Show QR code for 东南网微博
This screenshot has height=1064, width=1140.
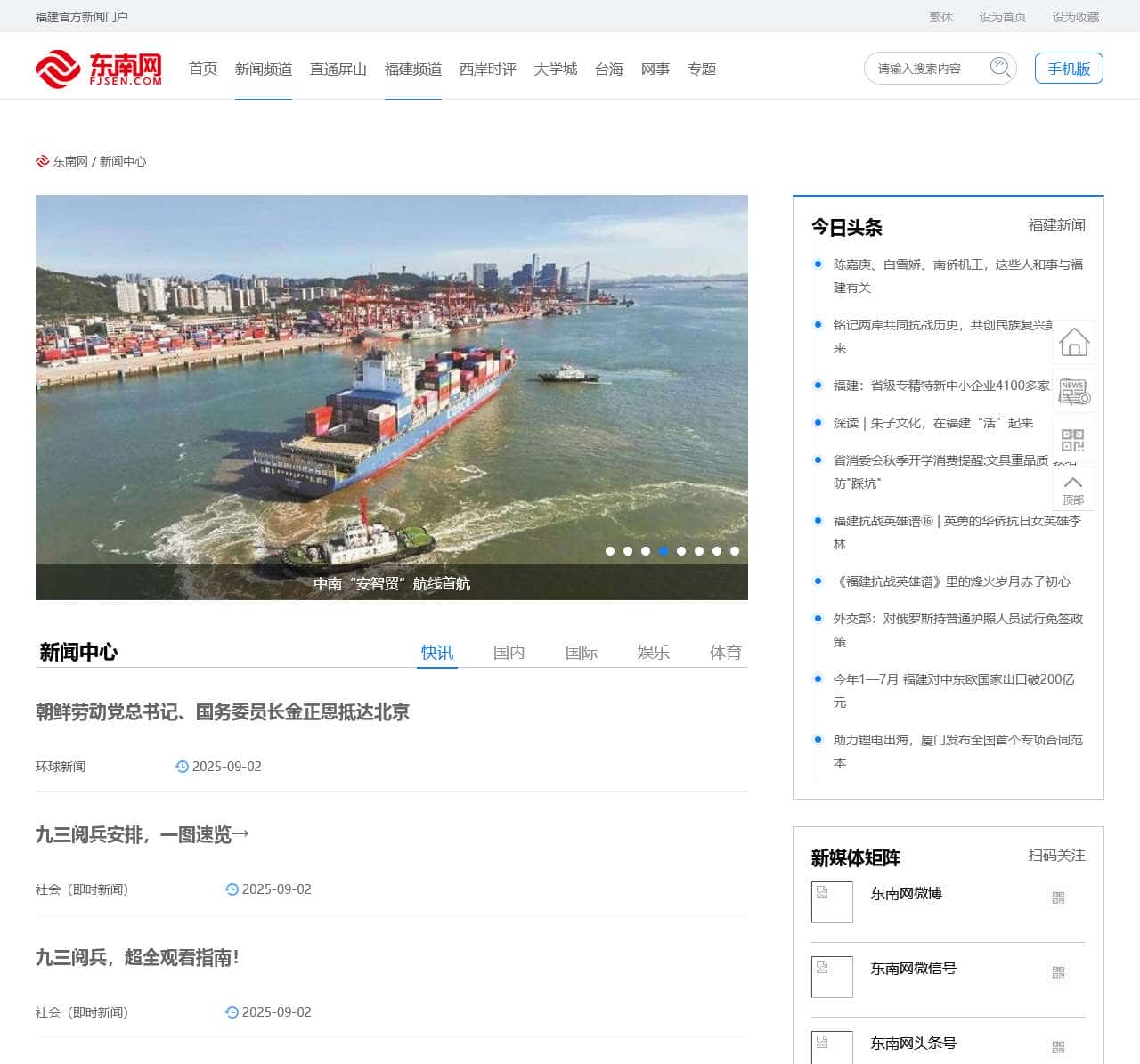point(1058,897)
